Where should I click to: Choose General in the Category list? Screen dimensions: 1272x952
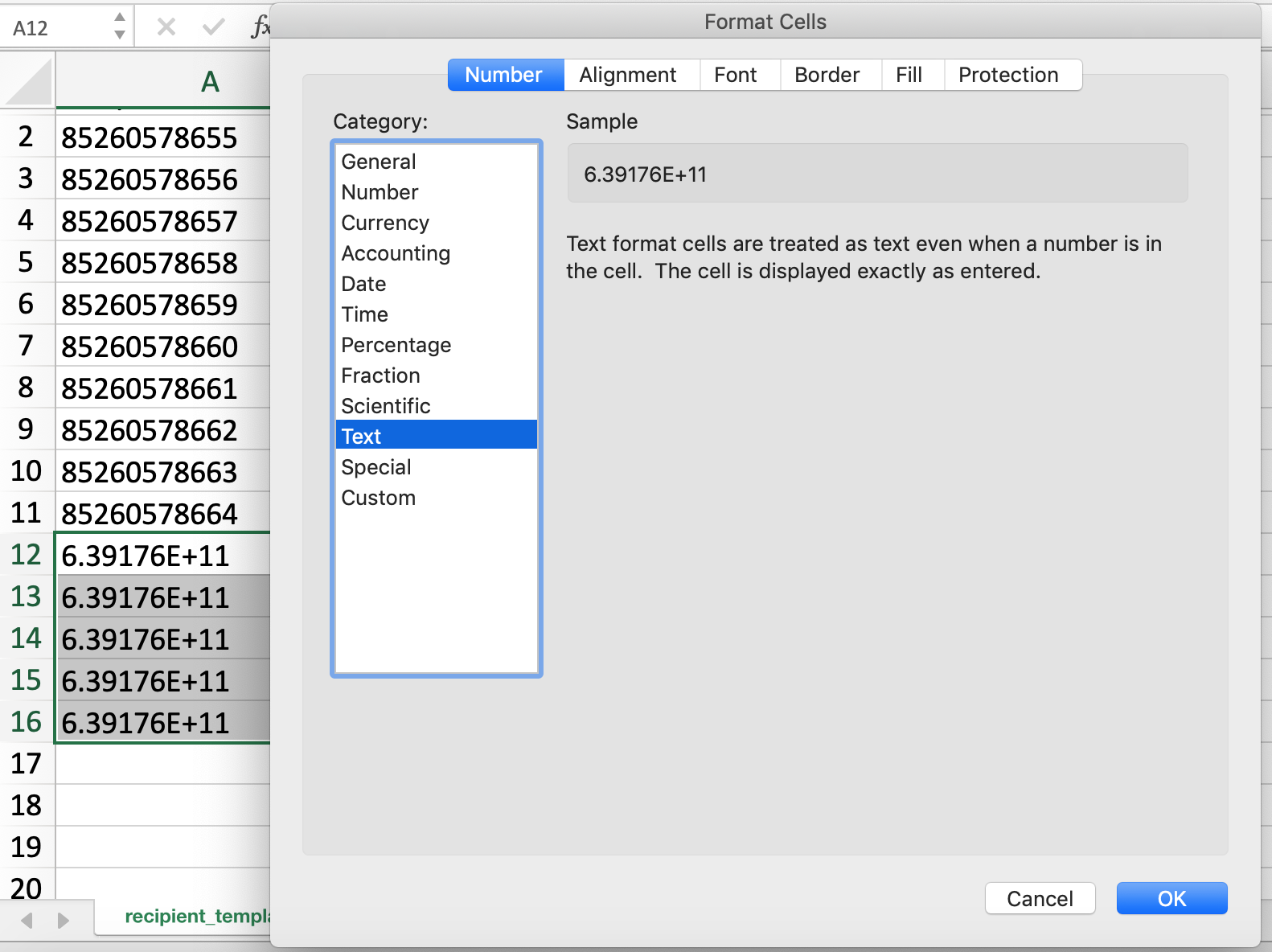(437, 162)
